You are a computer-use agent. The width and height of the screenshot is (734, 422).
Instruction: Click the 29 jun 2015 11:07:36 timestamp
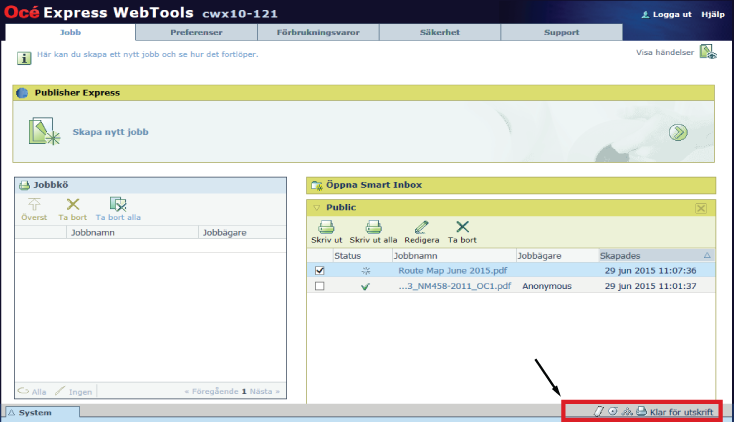tap(650, 271)
